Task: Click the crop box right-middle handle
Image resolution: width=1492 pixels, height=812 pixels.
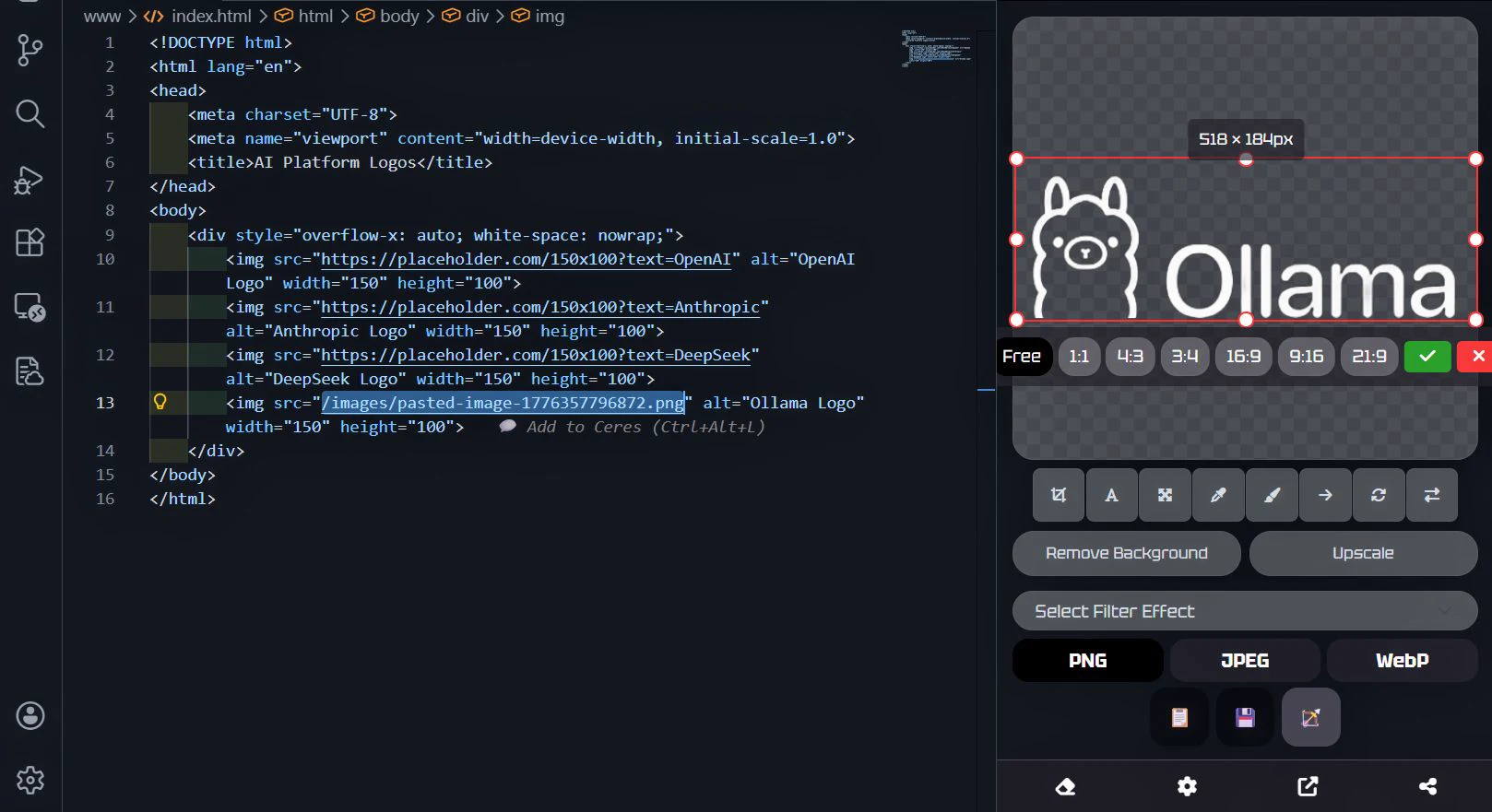Action: point(1475,239)
